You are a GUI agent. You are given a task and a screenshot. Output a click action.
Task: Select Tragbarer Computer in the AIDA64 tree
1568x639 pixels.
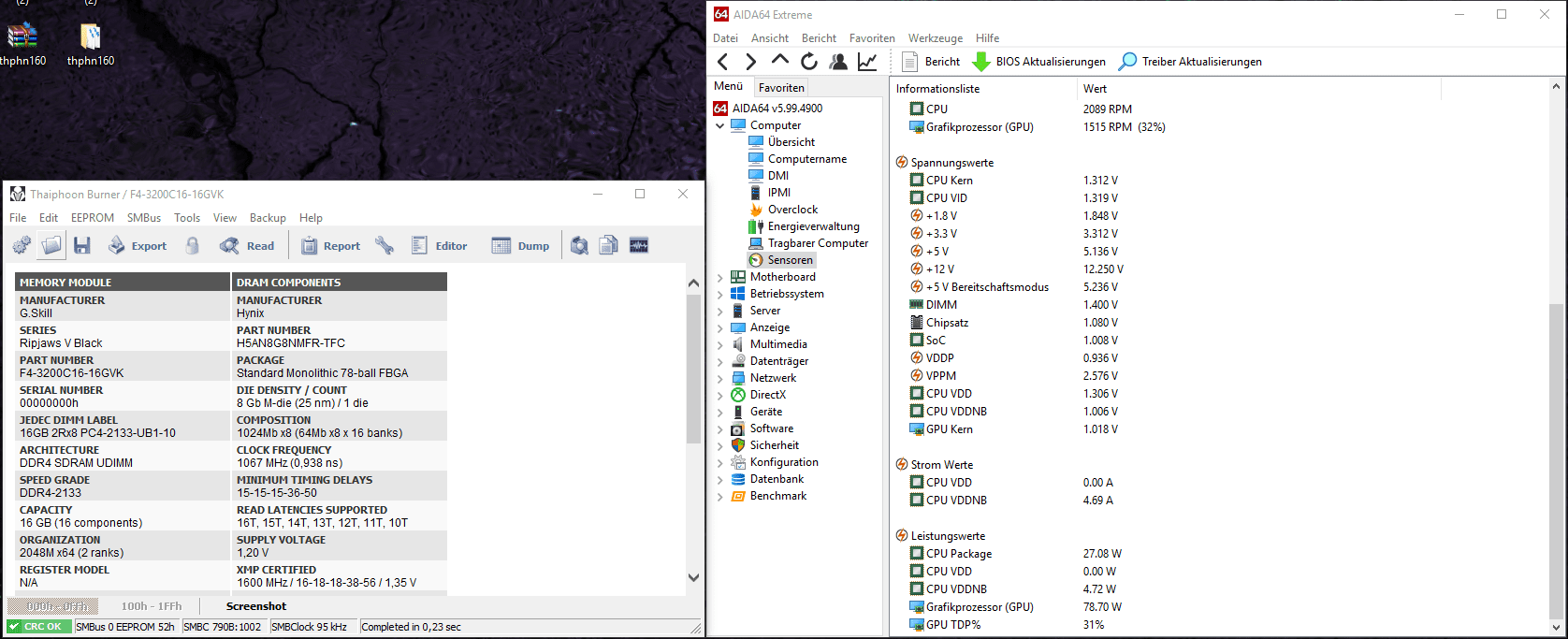point(808,243)
